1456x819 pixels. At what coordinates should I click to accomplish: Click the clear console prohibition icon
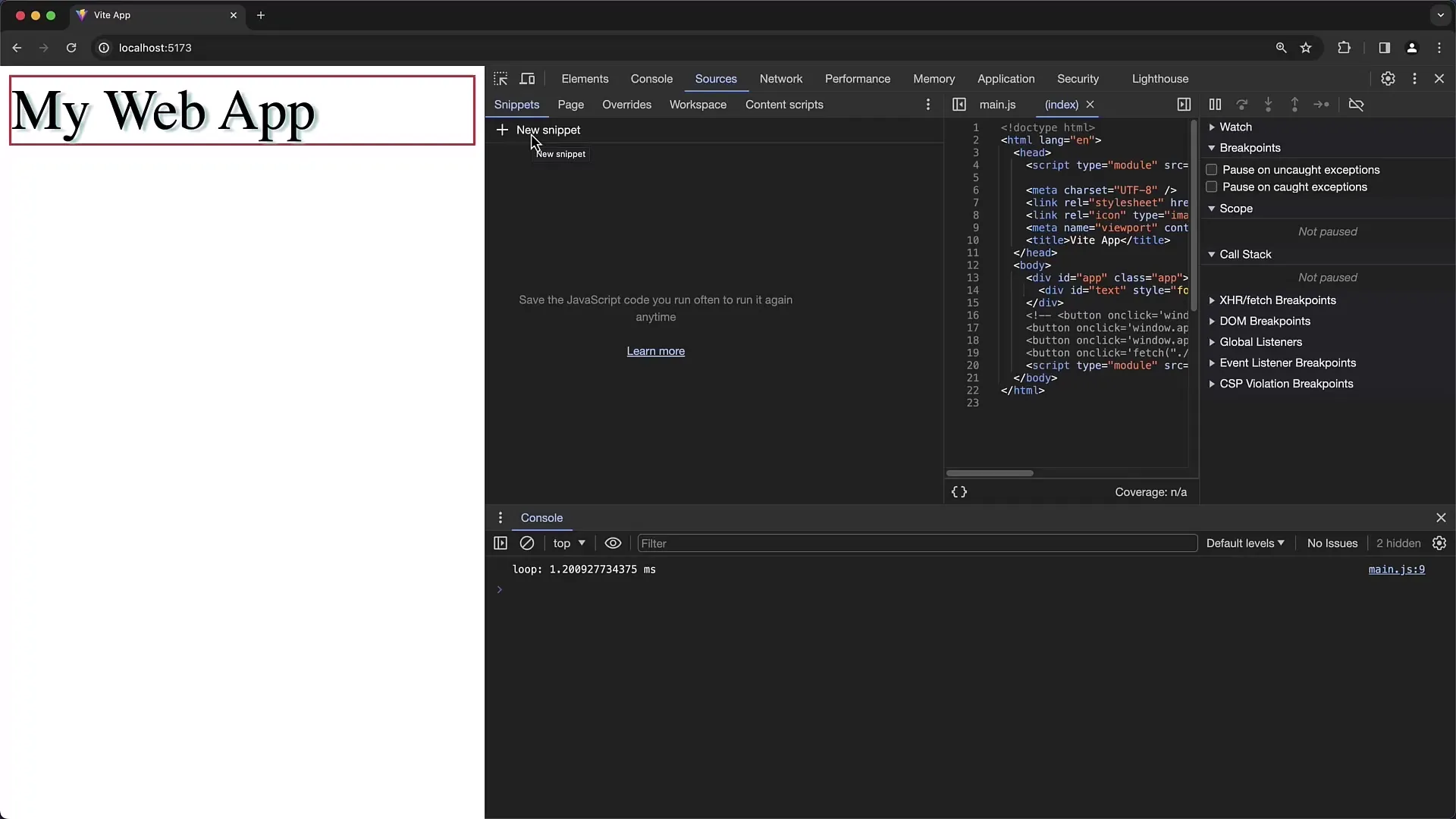pos(527,543)
